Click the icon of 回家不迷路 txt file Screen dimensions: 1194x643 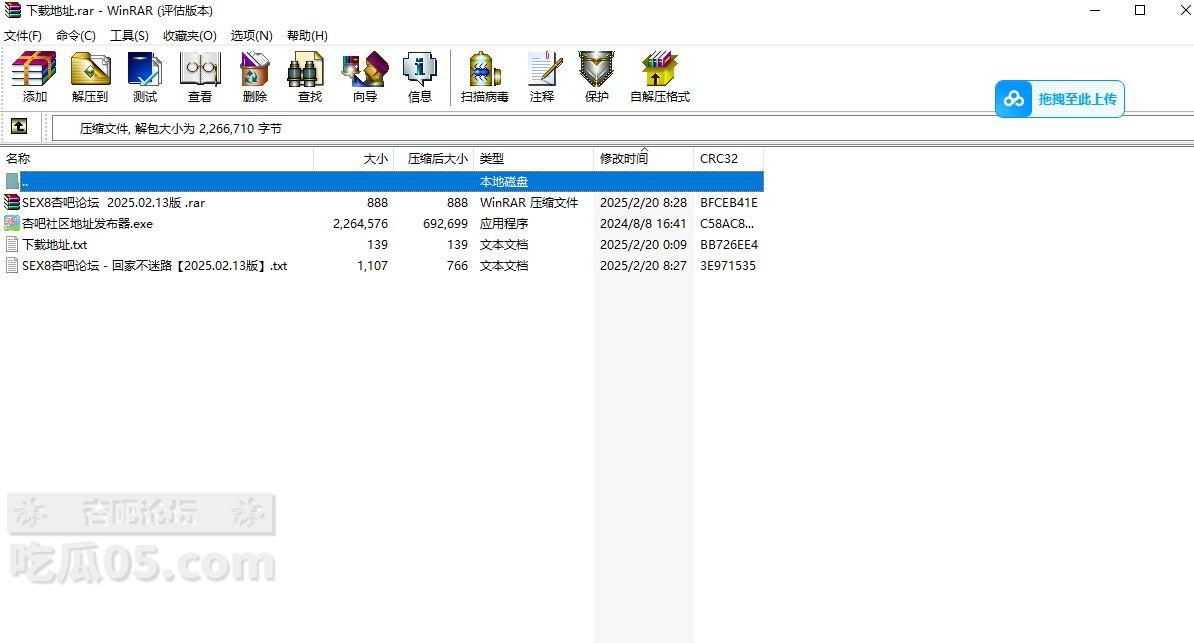(x=11, y=265)
